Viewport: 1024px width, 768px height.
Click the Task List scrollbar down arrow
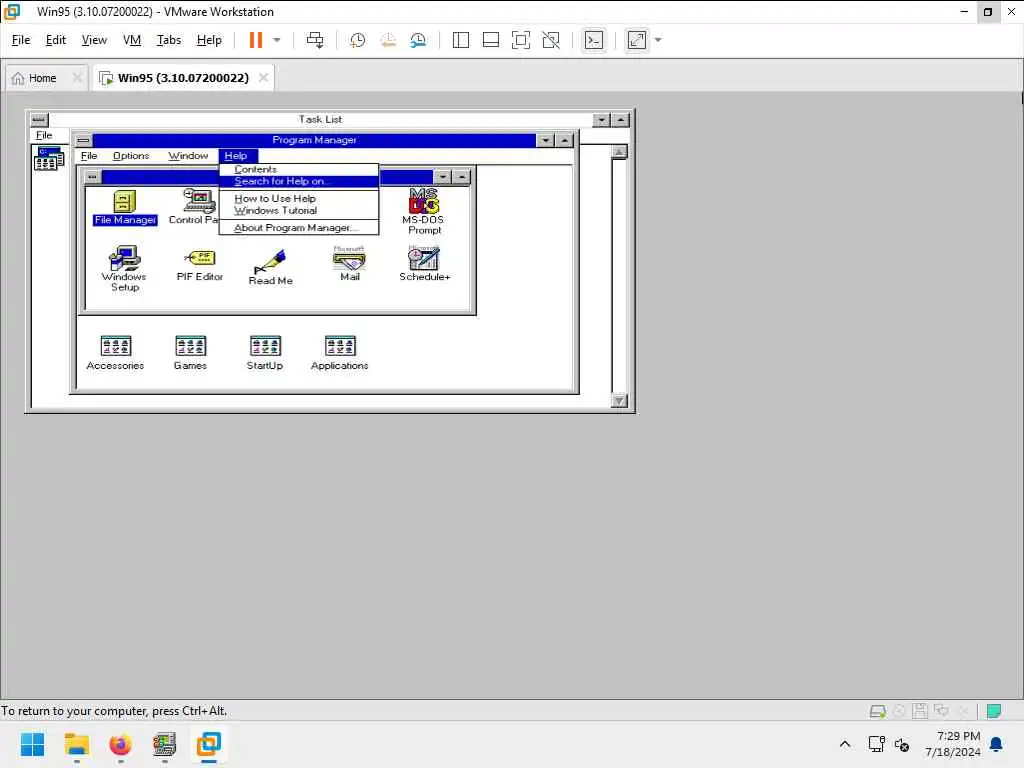coord(619,400)
